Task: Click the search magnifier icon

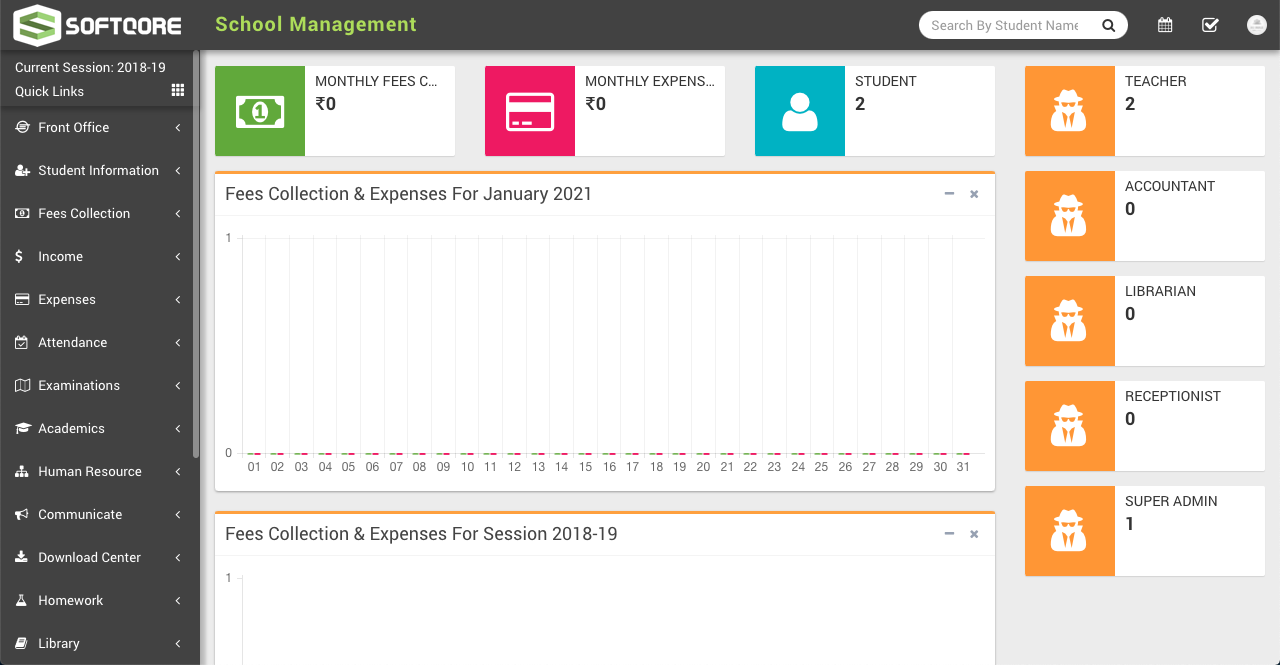Action: [1108, 26]
